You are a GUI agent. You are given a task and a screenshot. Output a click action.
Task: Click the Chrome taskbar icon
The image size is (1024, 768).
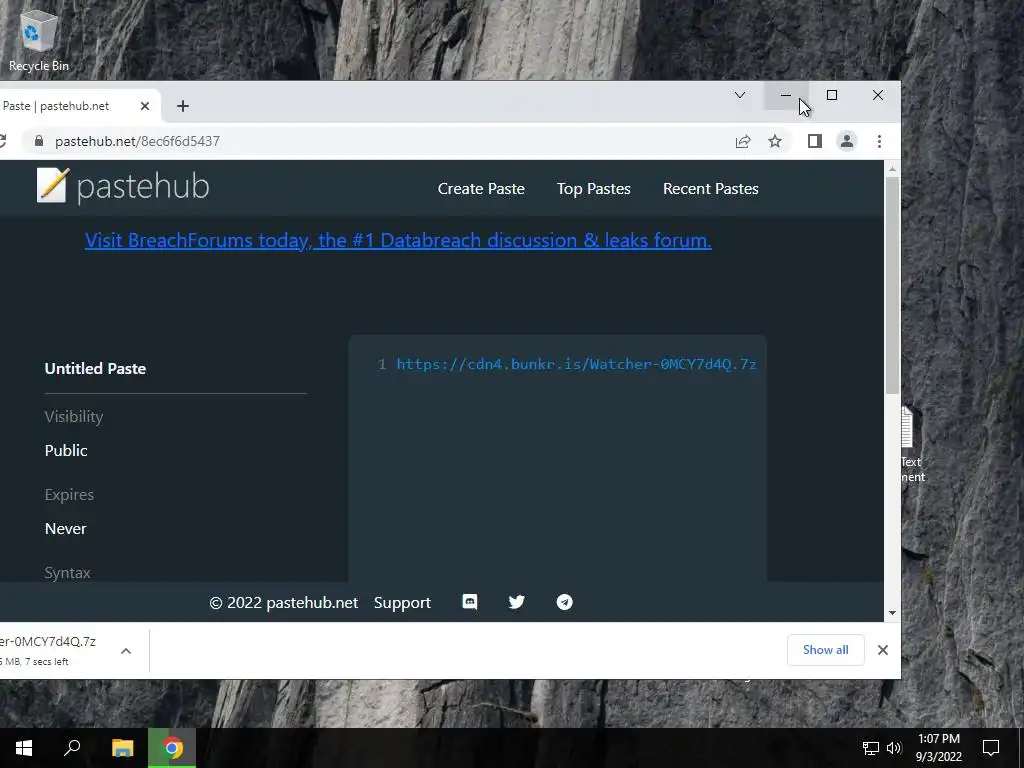click(172, 748)
